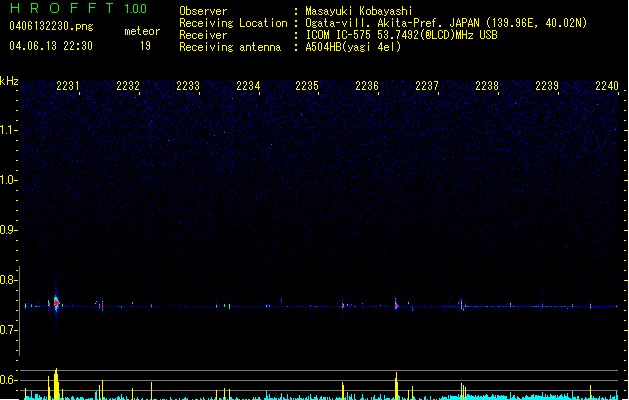Click the 2231 time marker
629x400 pixels.
[68, 86]
